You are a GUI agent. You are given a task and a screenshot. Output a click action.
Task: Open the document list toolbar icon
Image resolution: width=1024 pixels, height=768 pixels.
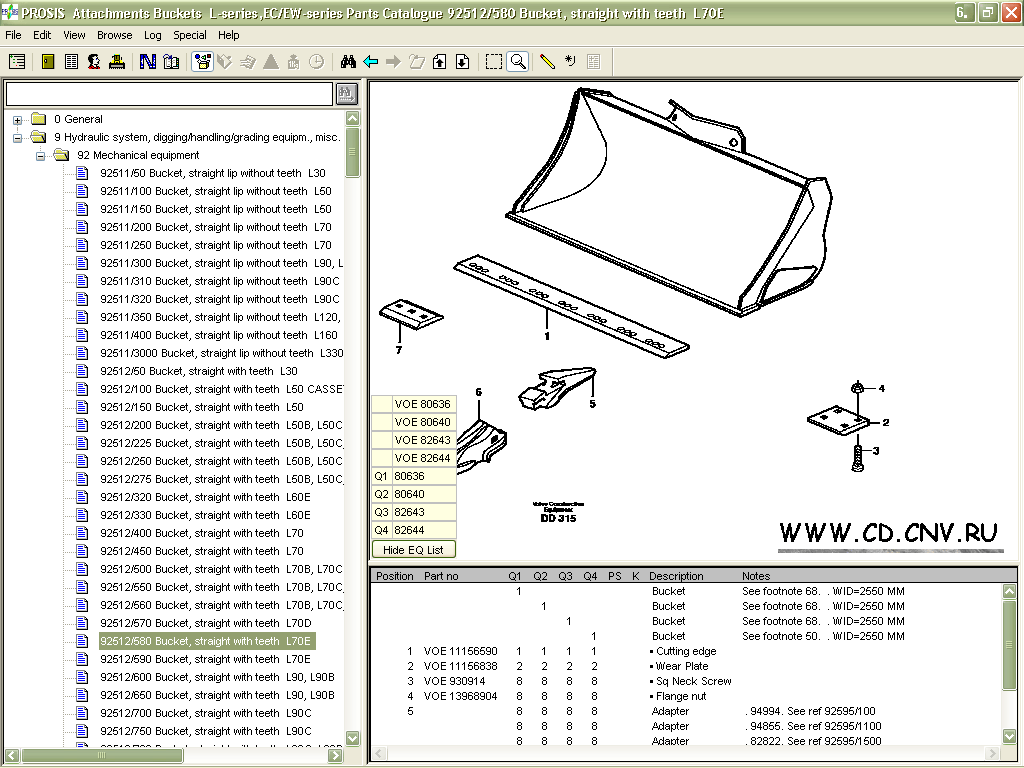(71, 62)
